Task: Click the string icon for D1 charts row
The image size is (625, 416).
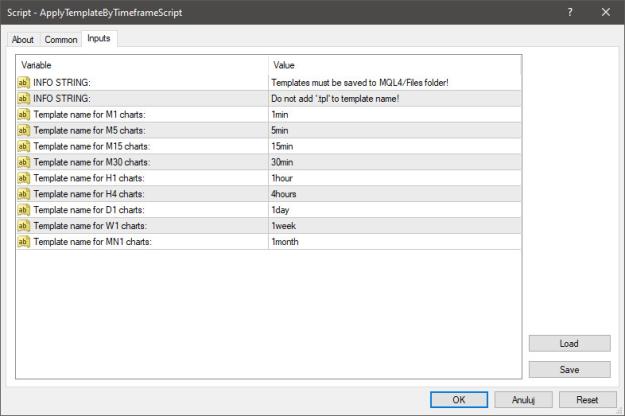Action: pos(24,210)
